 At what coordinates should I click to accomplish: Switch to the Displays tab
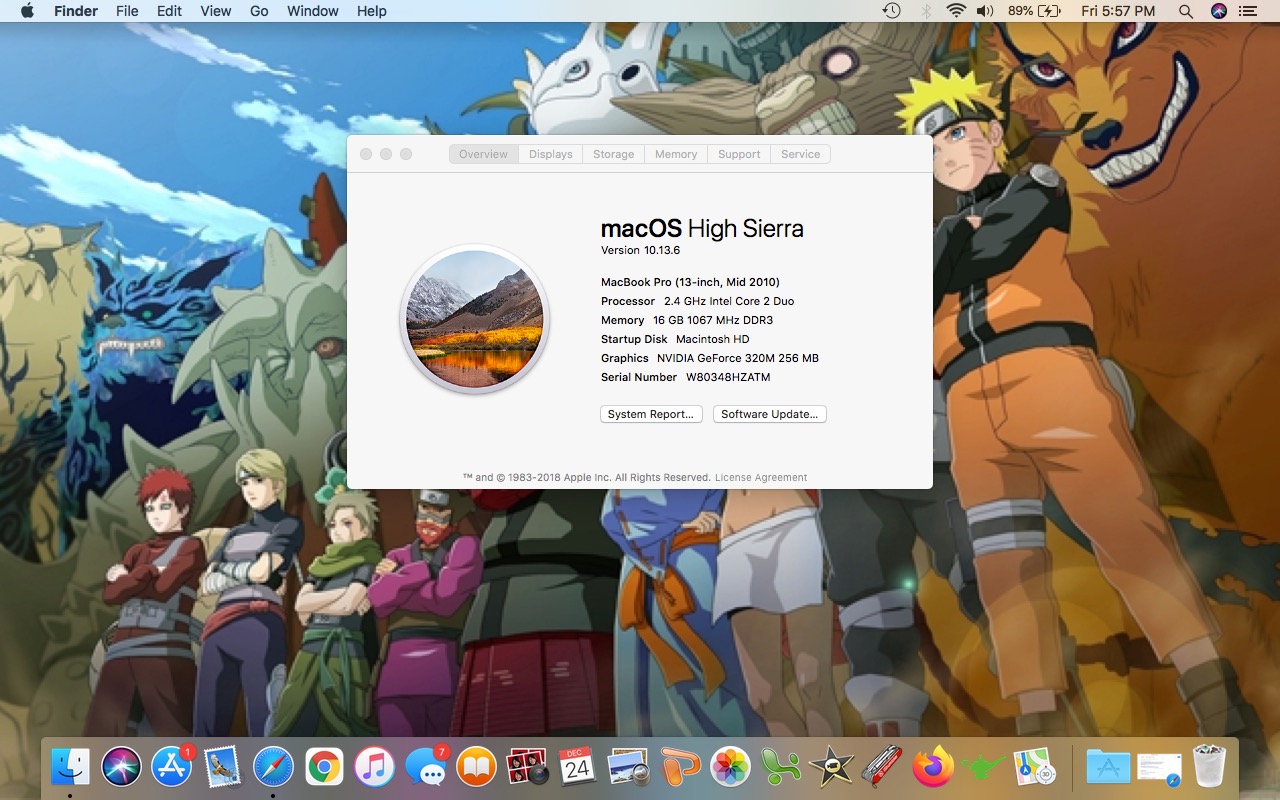551,154
